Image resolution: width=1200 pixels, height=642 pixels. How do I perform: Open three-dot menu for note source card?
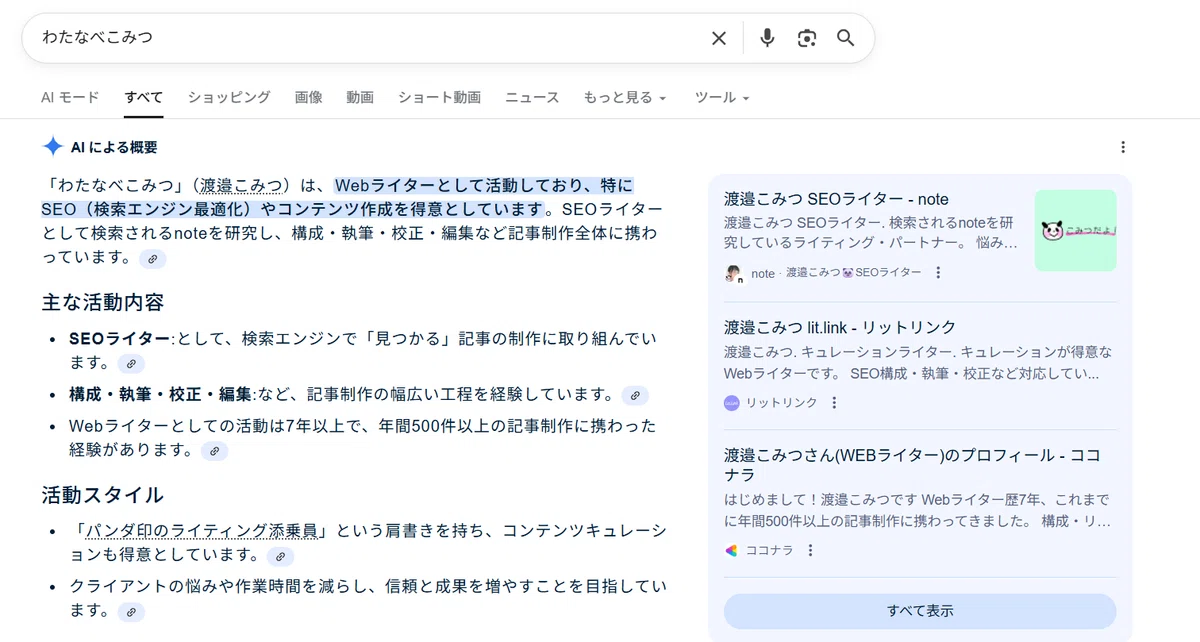[938, 272]
